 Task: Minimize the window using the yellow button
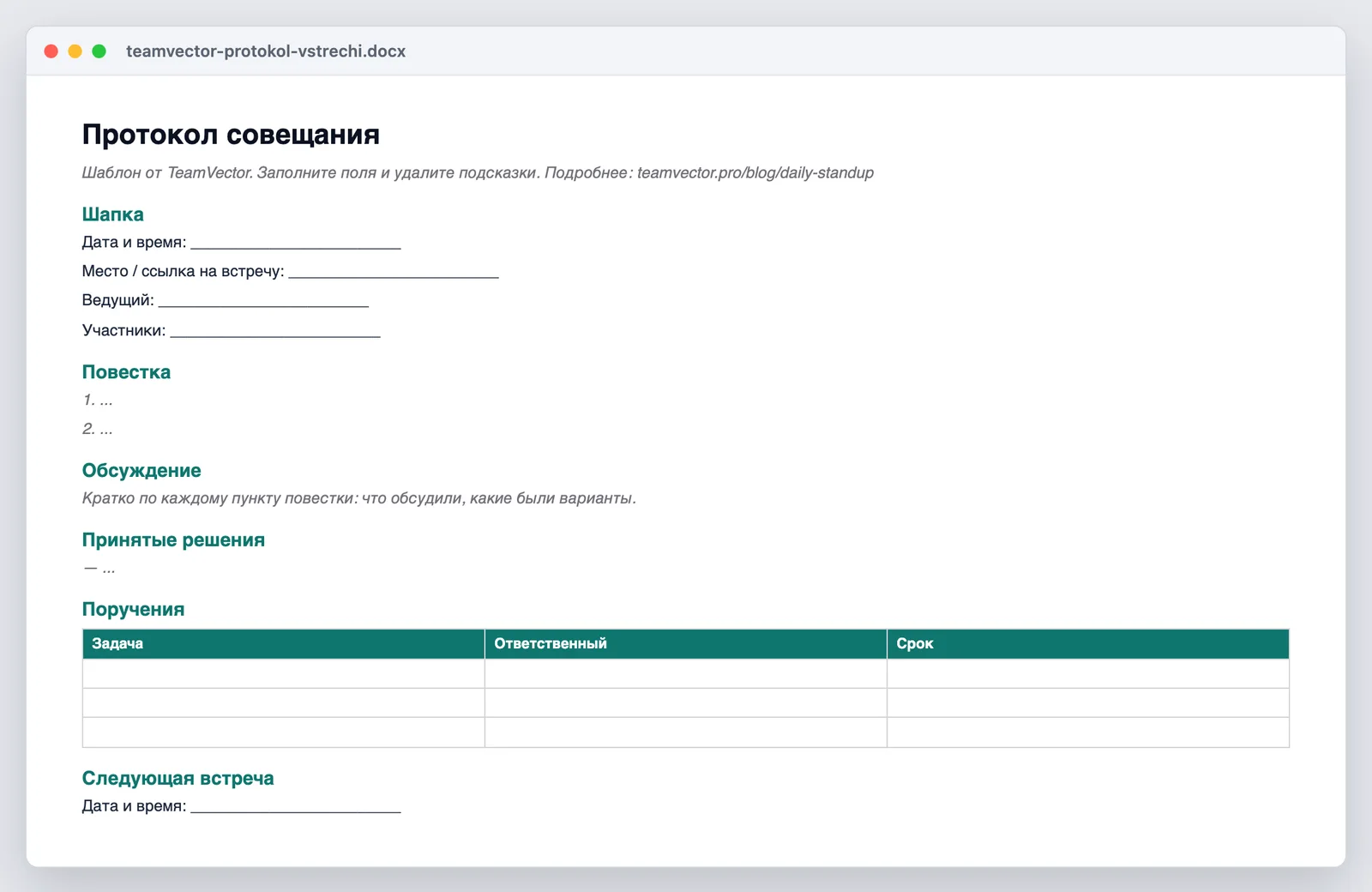[x=75, y=51]
